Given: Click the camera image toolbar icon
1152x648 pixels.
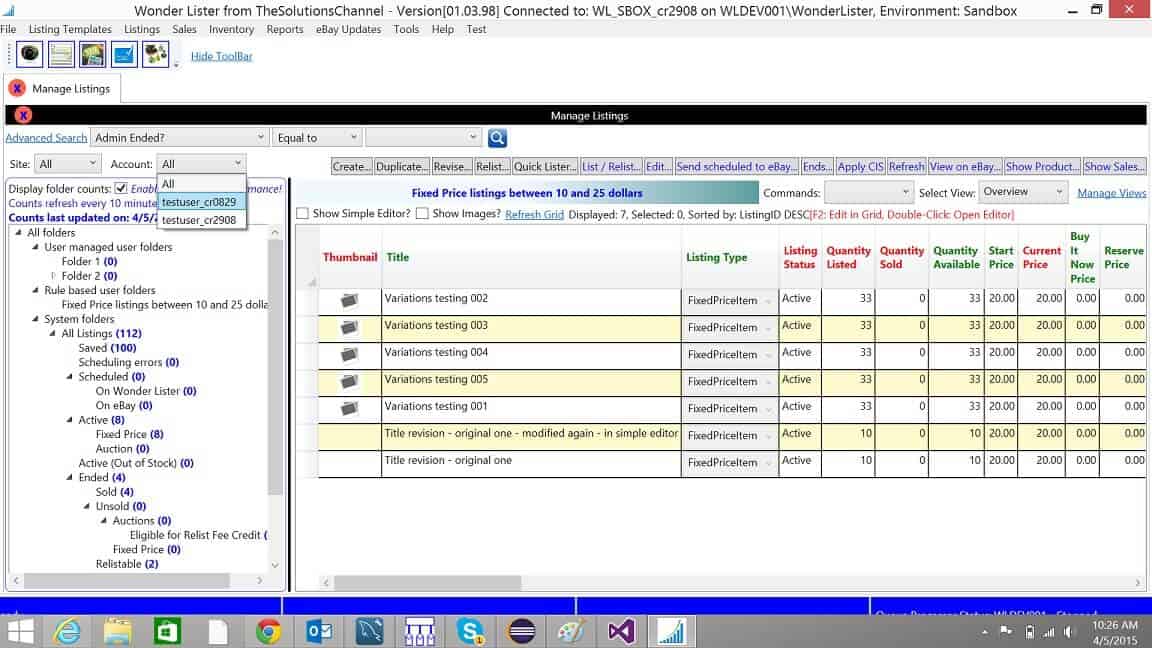Looking at the screenshot, I should tap(29, 53).
